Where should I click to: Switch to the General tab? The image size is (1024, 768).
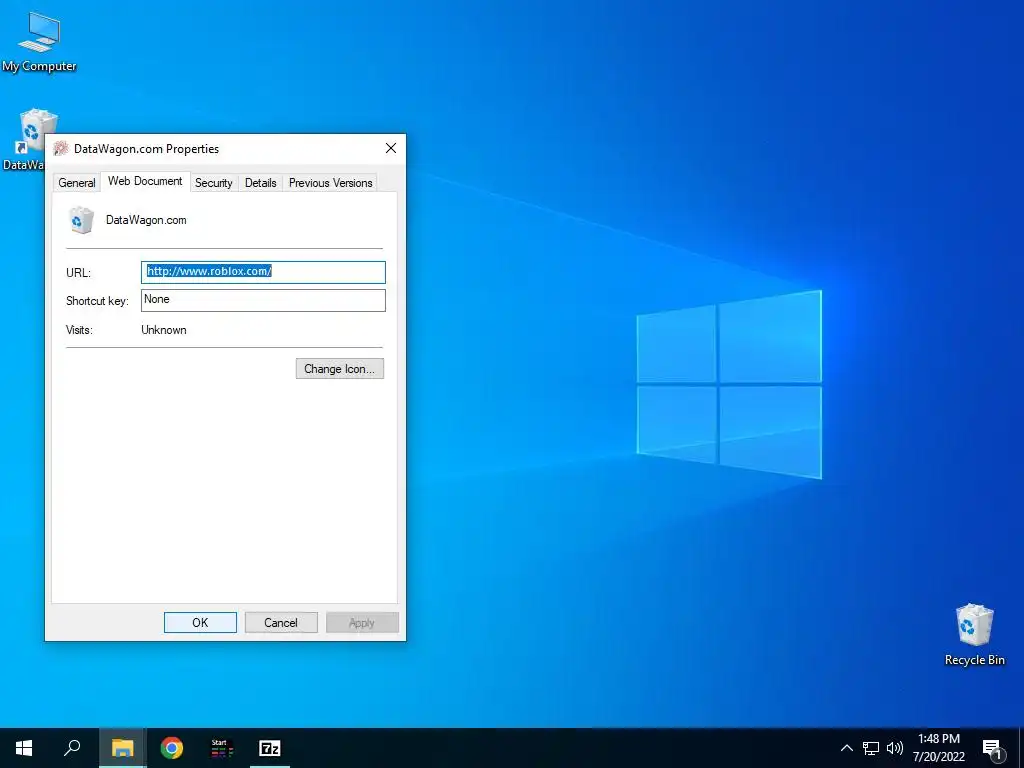click(76, 183)
